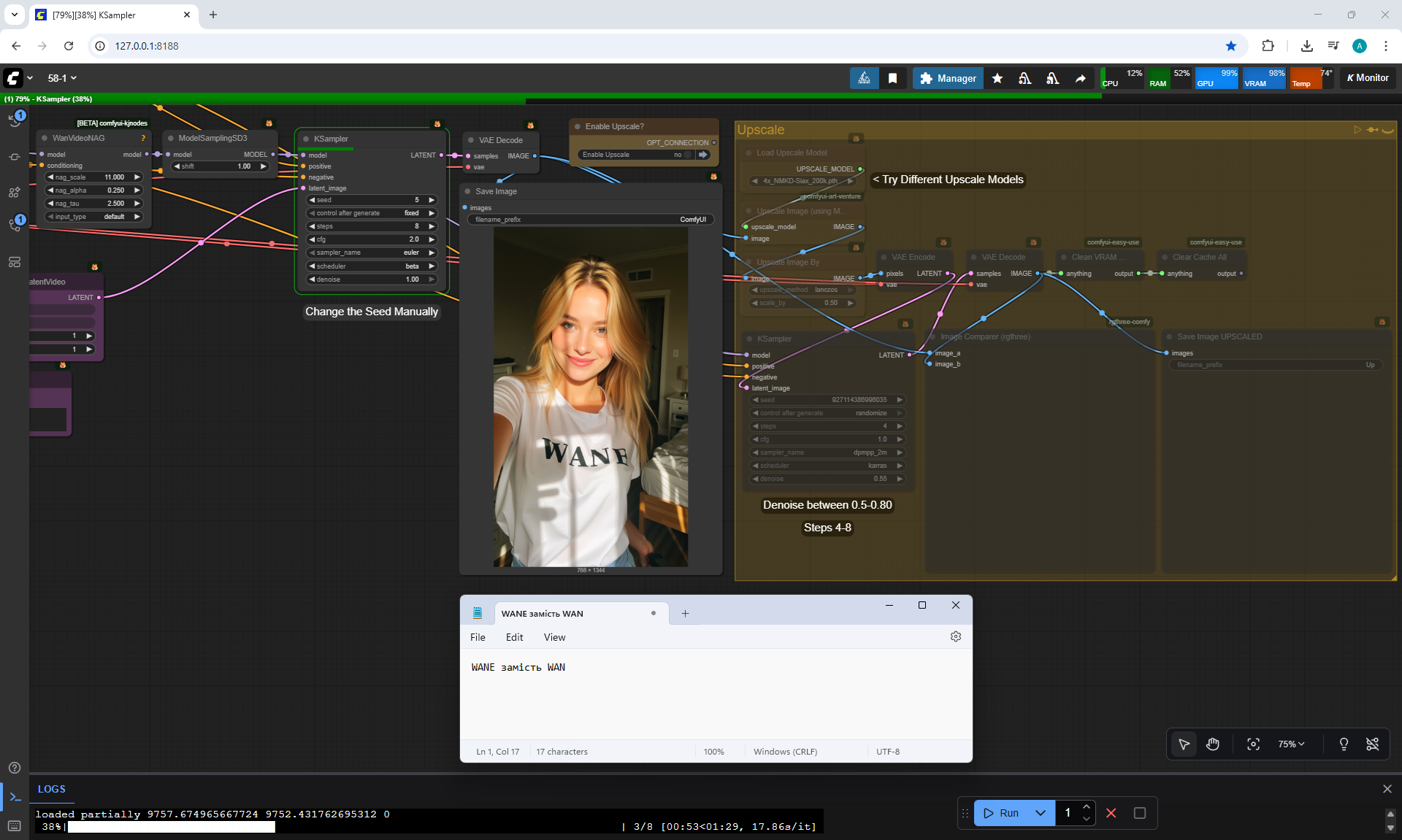Open Notepad Edit menu
The width and height of the screenshot is (1402, 840).
514,637
